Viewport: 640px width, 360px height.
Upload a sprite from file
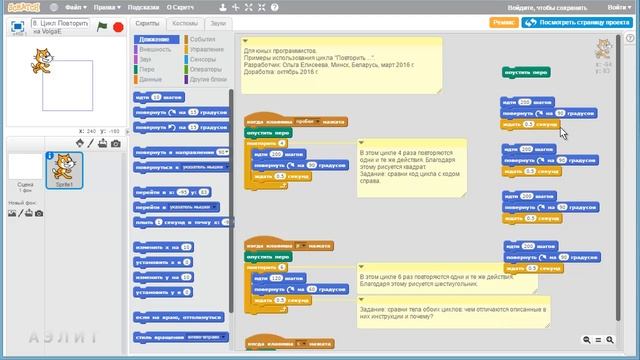pos(102,143)
